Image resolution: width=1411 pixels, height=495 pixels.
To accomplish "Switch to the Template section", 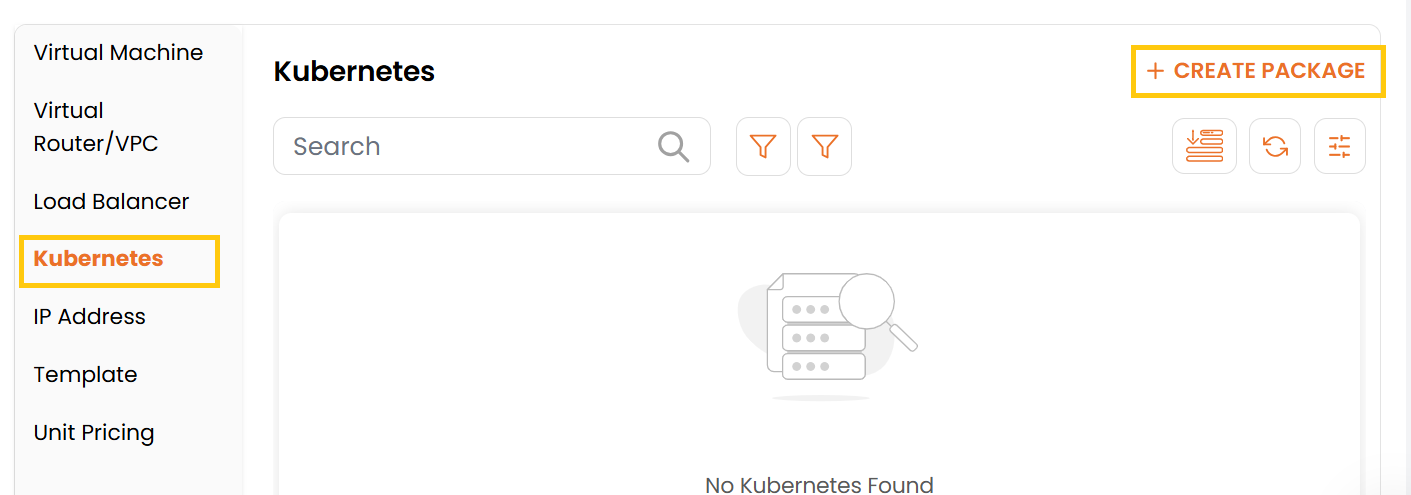I will tap(85, 375).
